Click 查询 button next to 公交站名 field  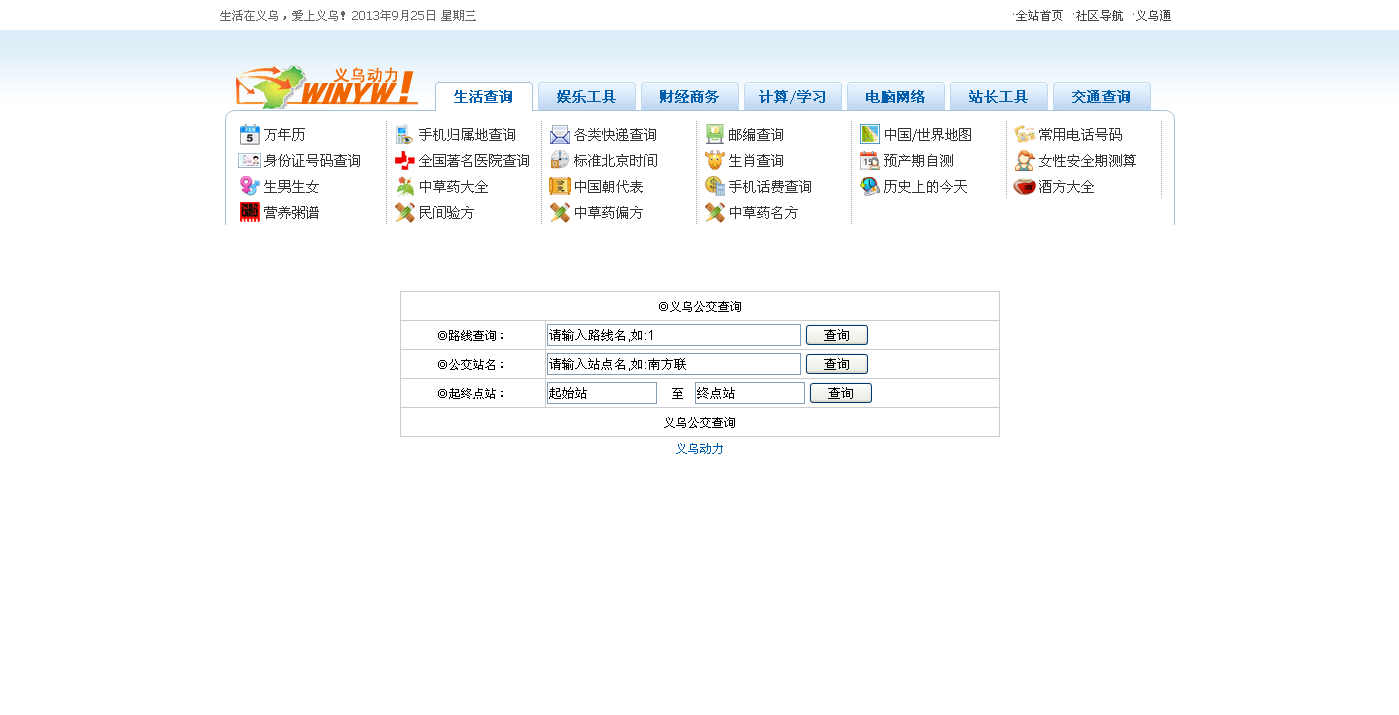(x=836, y=363)
